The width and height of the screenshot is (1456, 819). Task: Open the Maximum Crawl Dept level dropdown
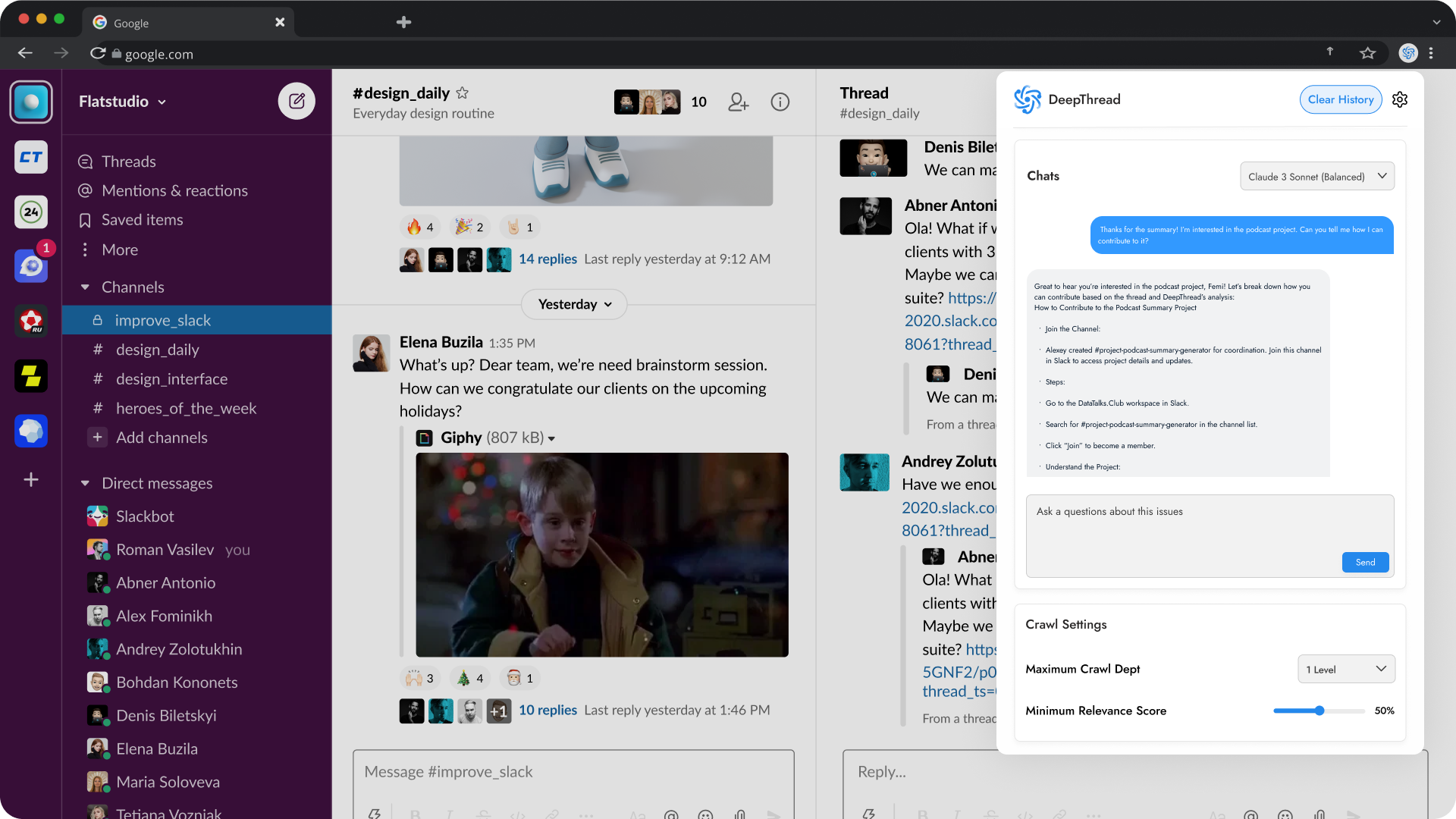coord(1346,669)
